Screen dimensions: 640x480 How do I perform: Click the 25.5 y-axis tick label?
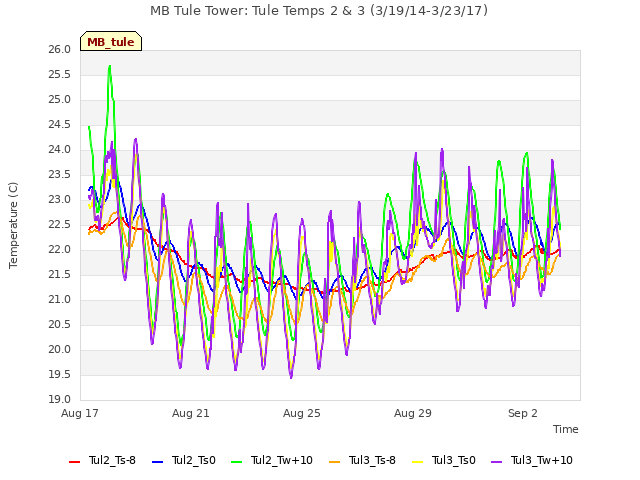(x=60, y=75)
